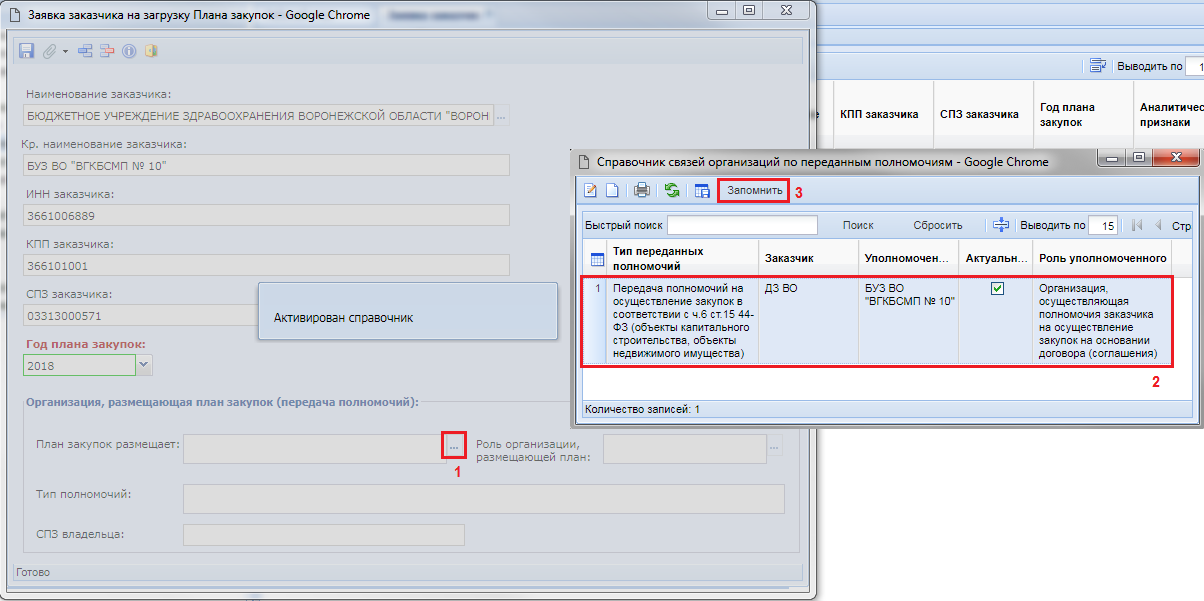Image resolution: width=1204 pixels, height=601 pixels.
Task: Click the save floppy disk icon
Action: (27, 51)
